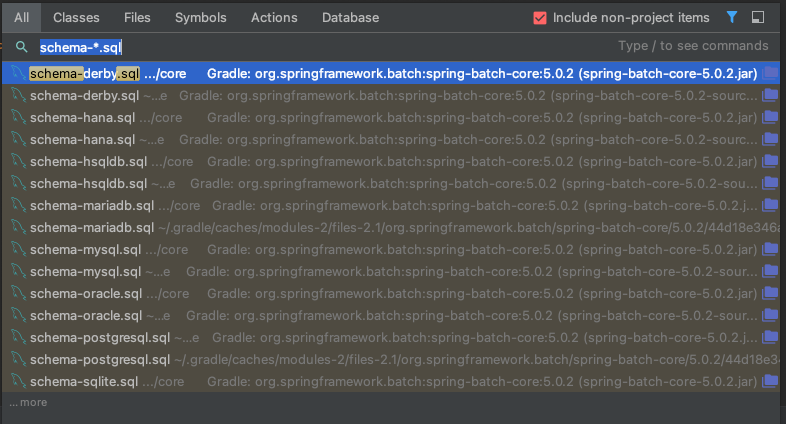786x424 pixels.
Task: Click the SQL file icon beside selected schema-derby.sql
Action: tap(19, 74)
